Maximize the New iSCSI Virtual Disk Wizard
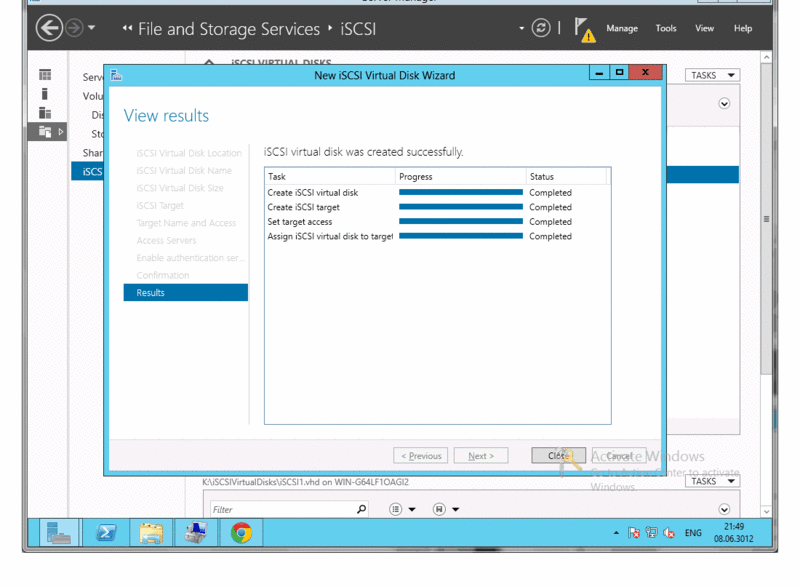The height and width of the screenshot is (587, 800). 619,72
